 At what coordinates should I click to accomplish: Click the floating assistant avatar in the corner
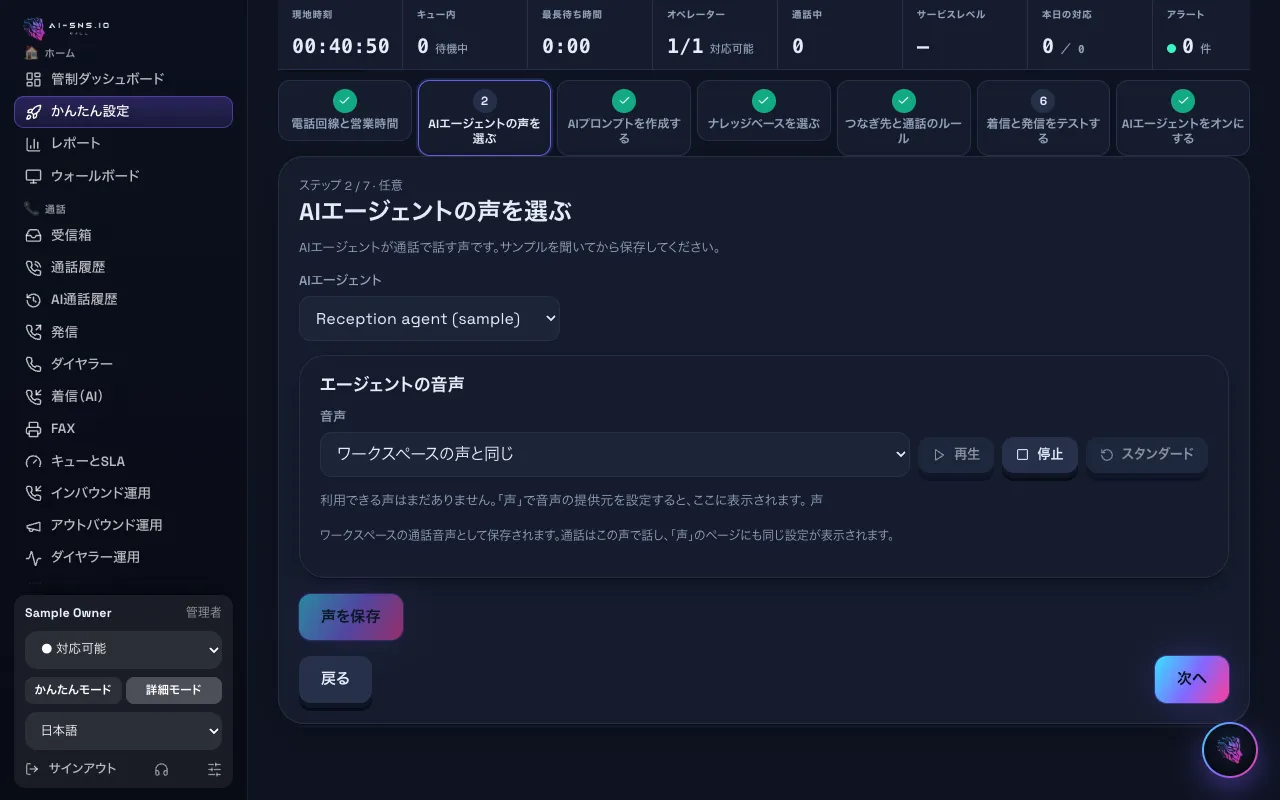coord(1230,750)
